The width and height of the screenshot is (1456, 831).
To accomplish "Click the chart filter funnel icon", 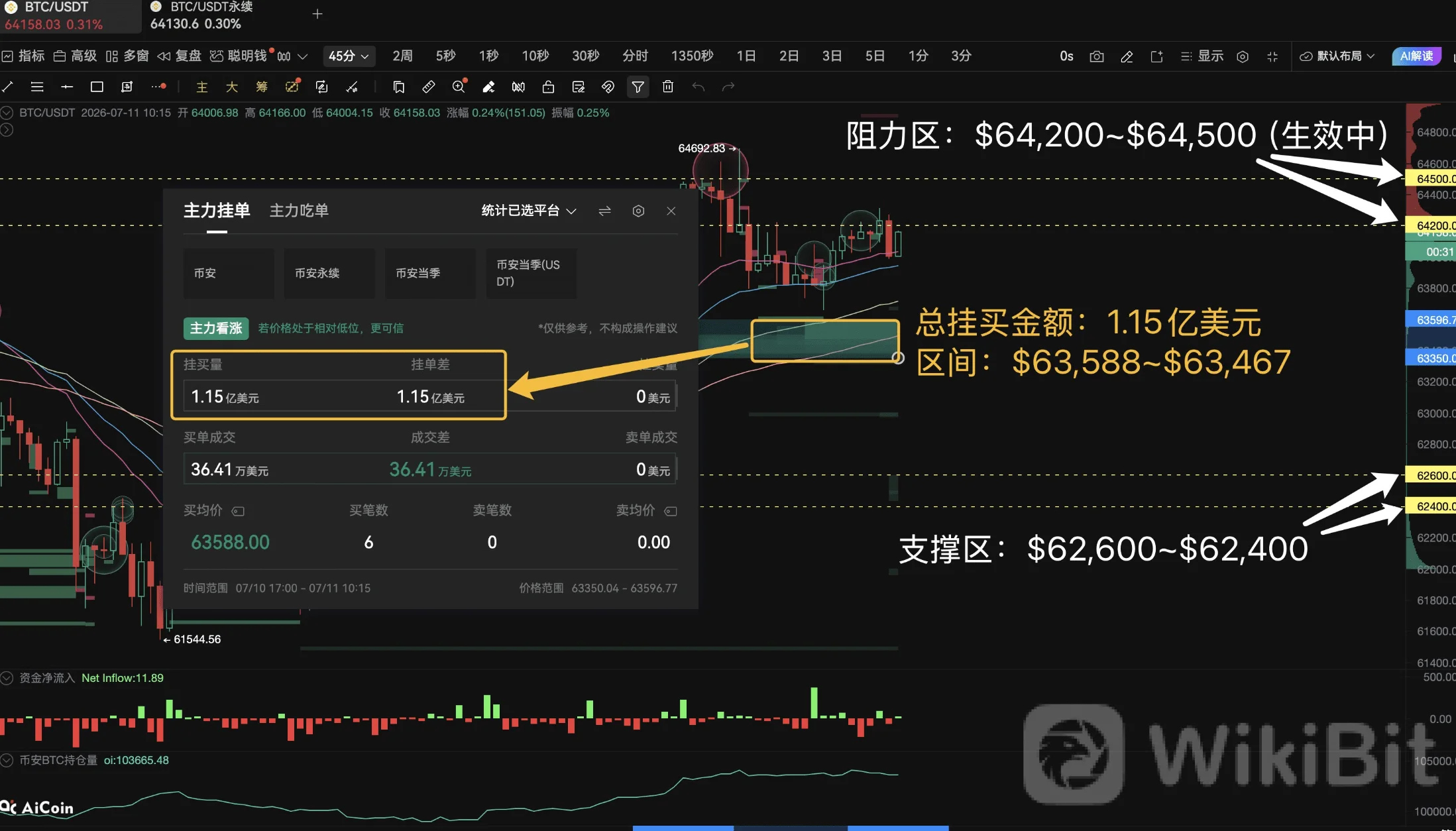I will click(x=638, y=87).
